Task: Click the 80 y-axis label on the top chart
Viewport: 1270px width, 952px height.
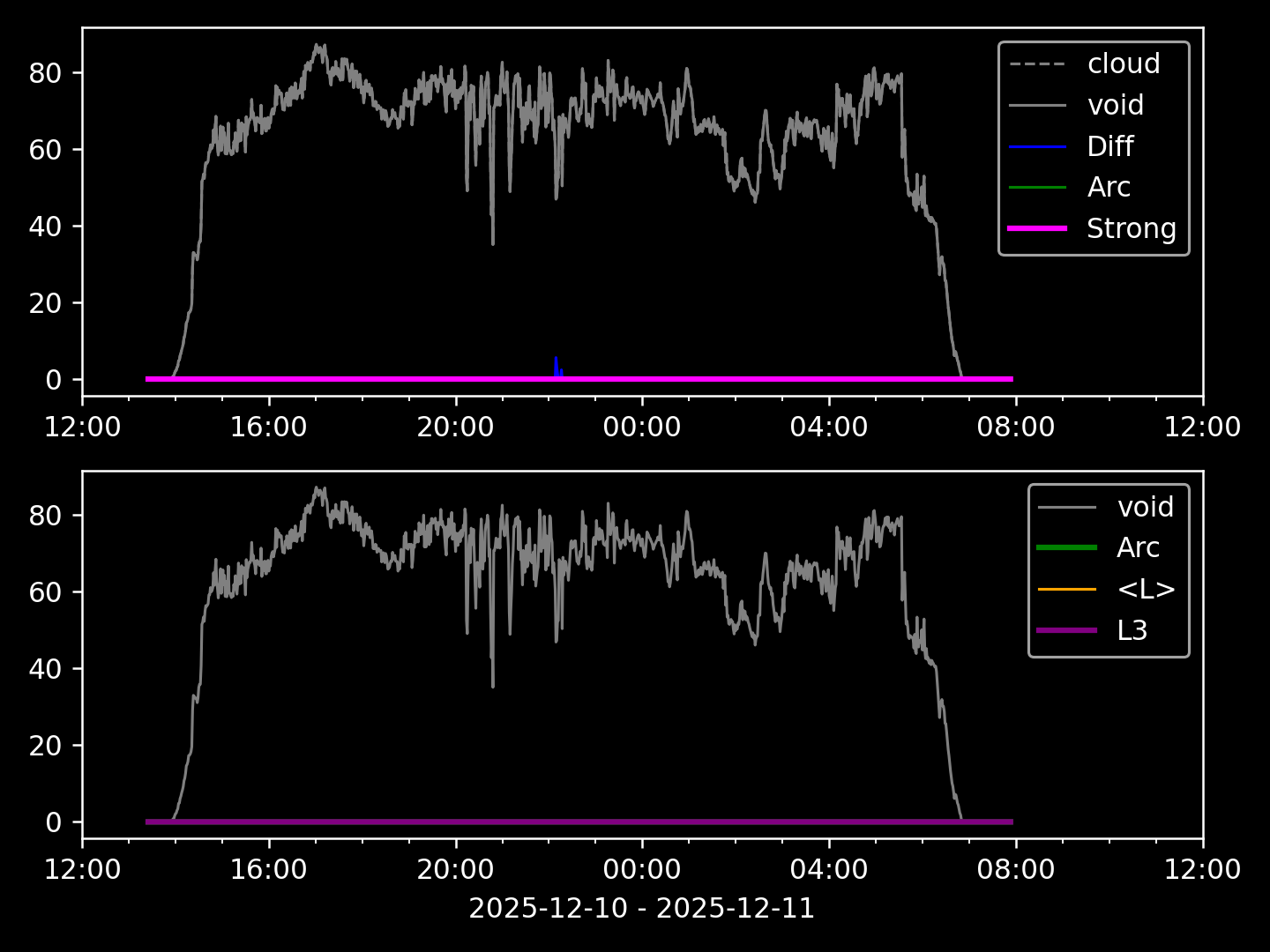Action: coord(44,72)
